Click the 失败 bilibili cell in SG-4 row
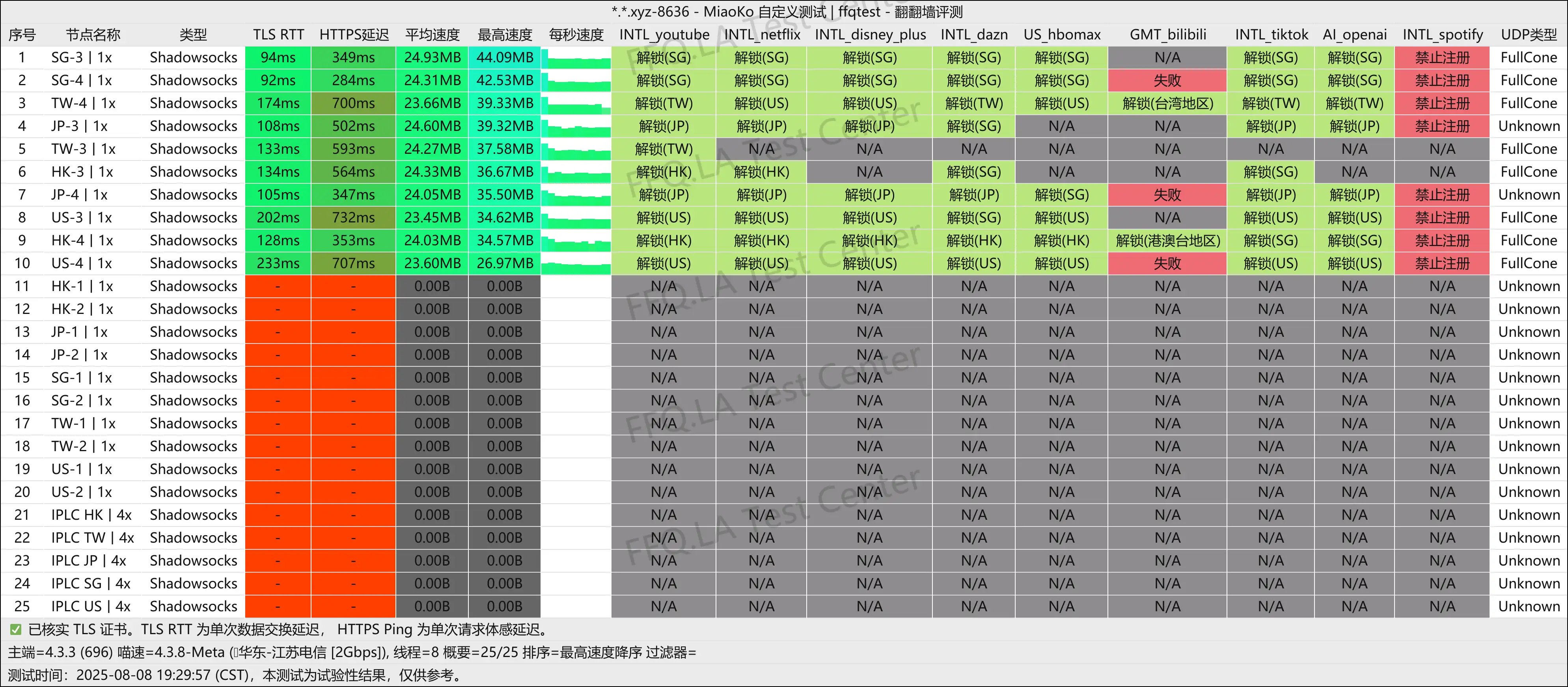The image size is (1568, 687). tap(1168, 80)
